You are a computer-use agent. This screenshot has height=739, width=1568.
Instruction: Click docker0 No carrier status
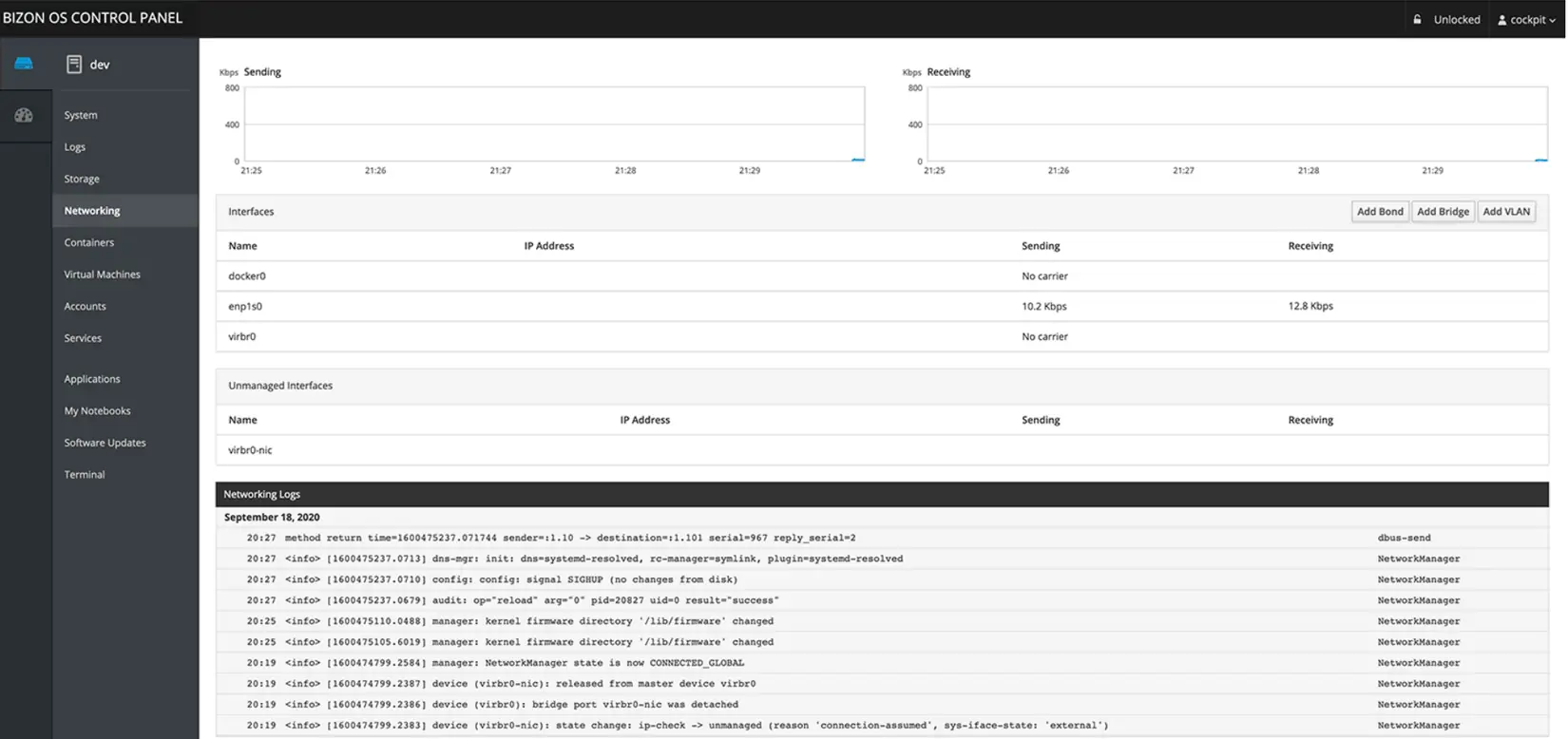(x=1044, y=276)
